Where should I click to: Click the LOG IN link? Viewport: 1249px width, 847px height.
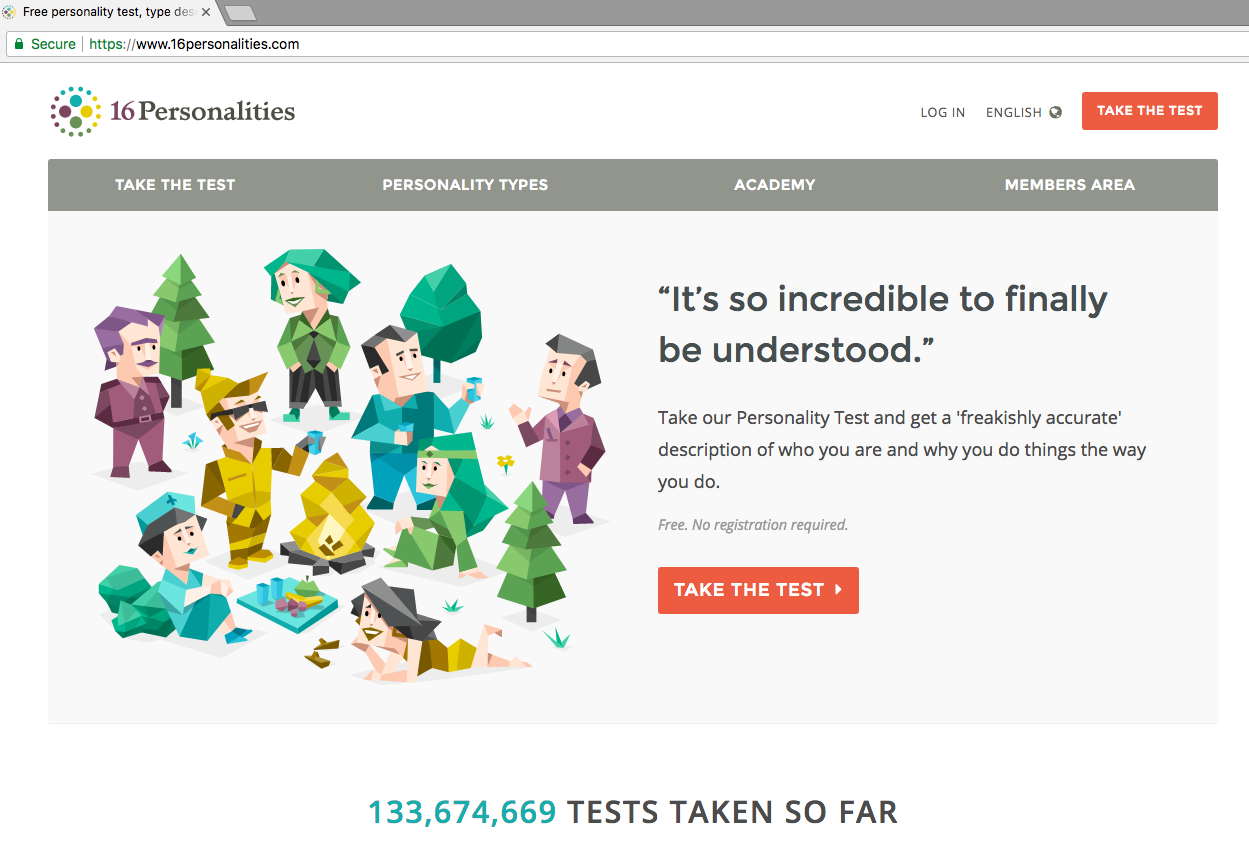(x=942, y=112)
